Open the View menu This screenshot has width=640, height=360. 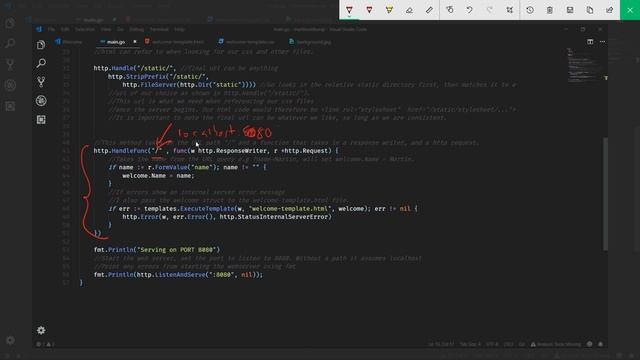106,29
